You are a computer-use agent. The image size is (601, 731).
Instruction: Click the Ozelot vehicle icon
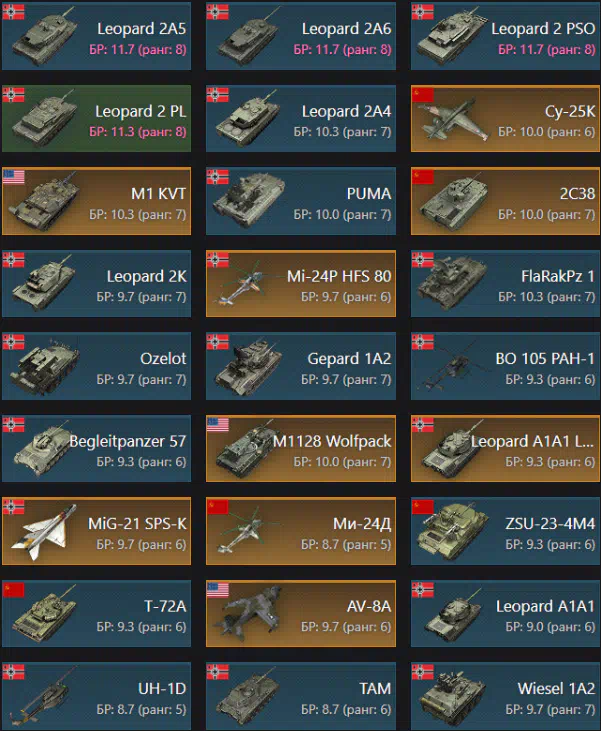[x=45, y=367]
